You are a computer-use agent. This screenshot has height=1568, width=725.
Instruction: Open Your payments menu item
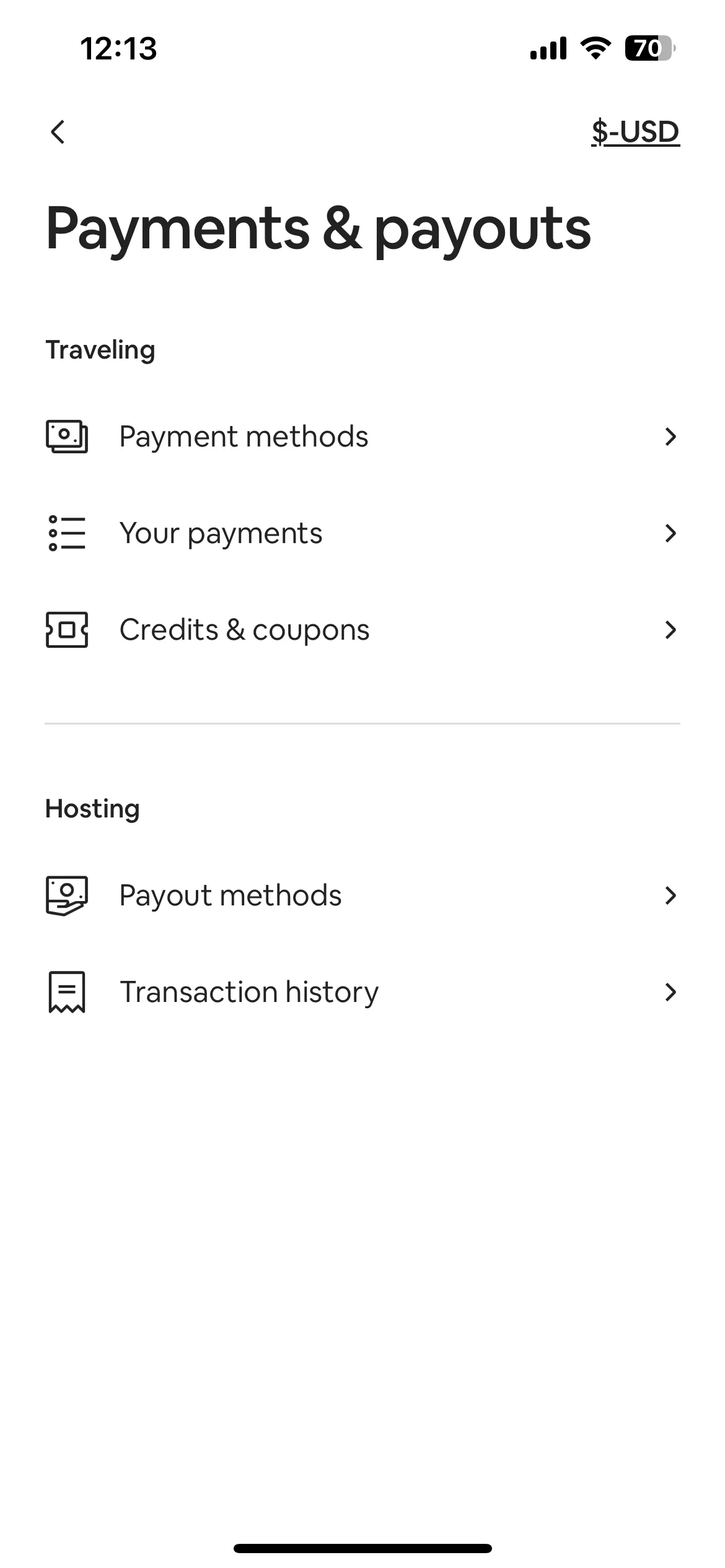point(362,533)
